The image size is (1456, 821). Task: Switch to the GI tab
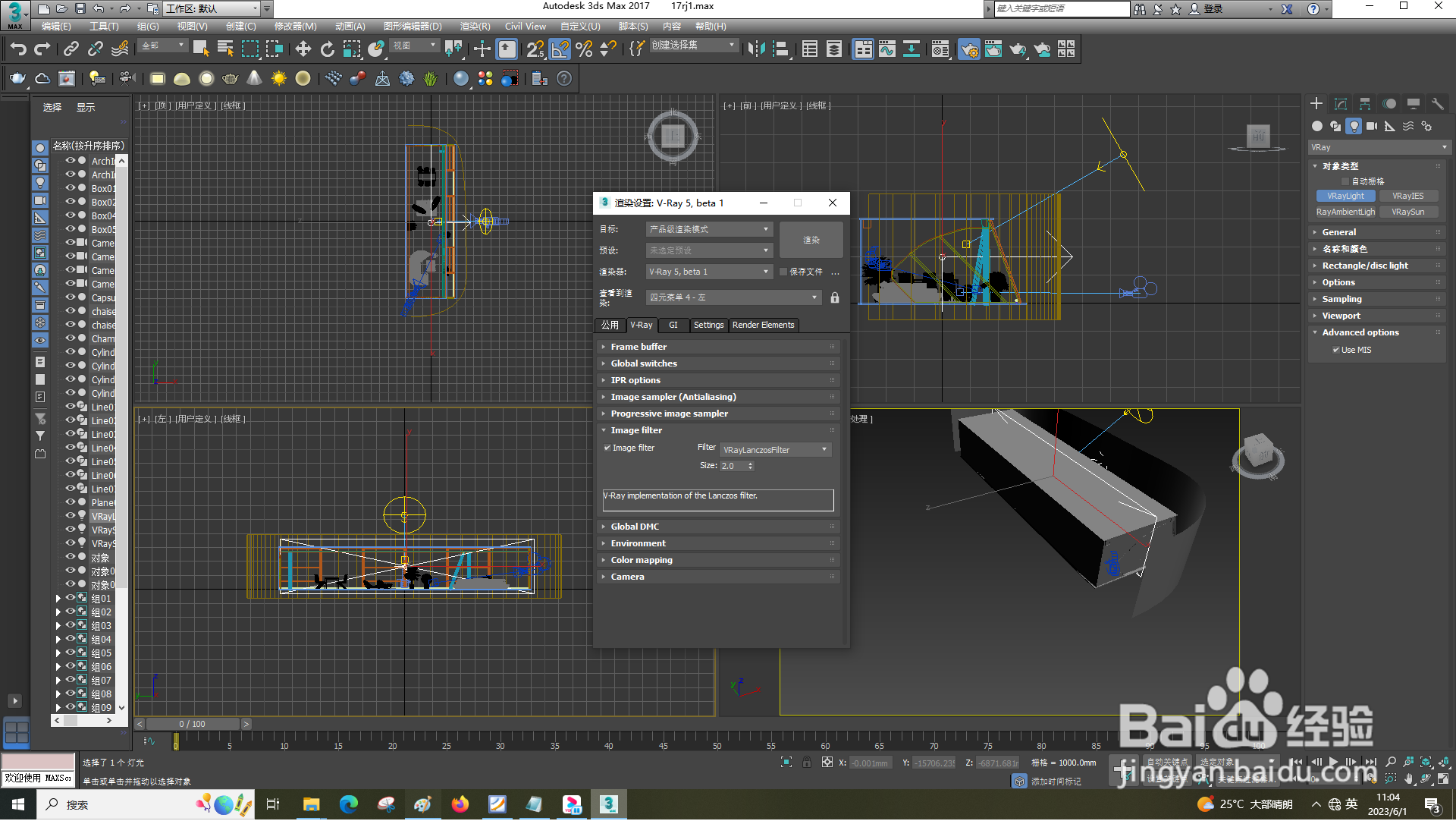[x=673, y=325]
